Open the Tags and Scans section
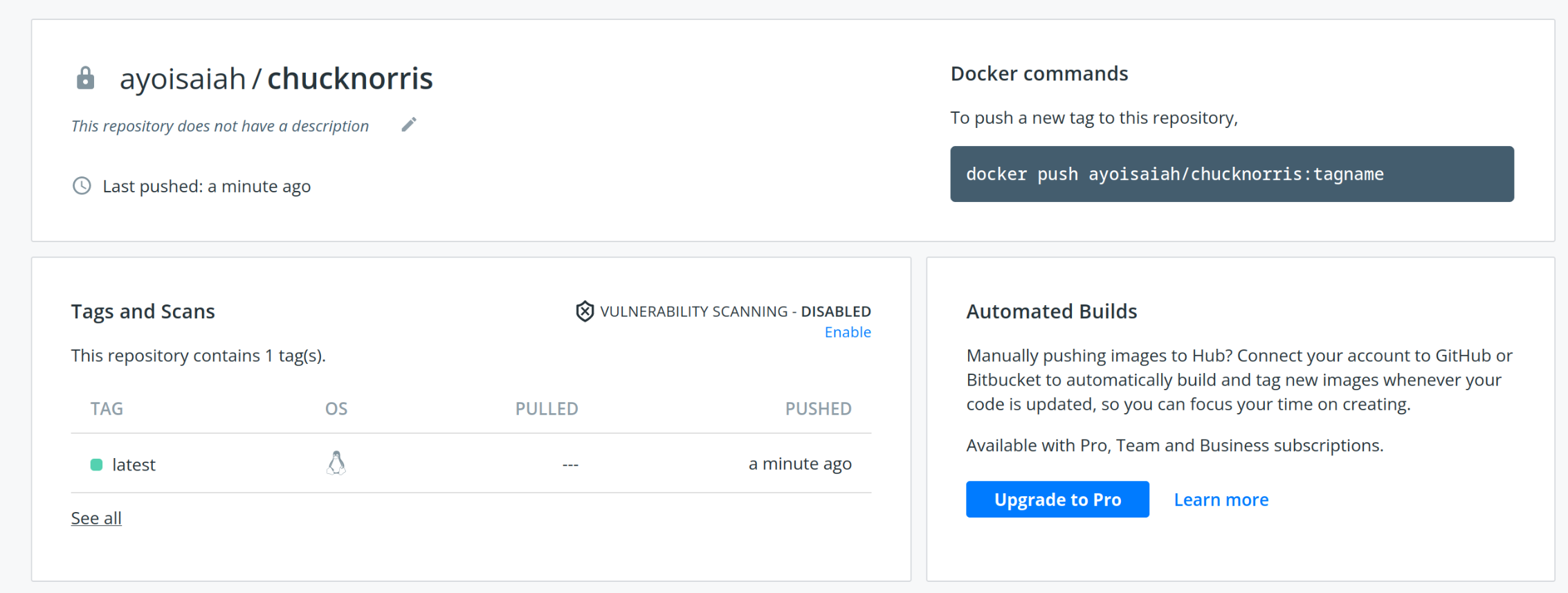The image size is (1568, 593). 143,311
